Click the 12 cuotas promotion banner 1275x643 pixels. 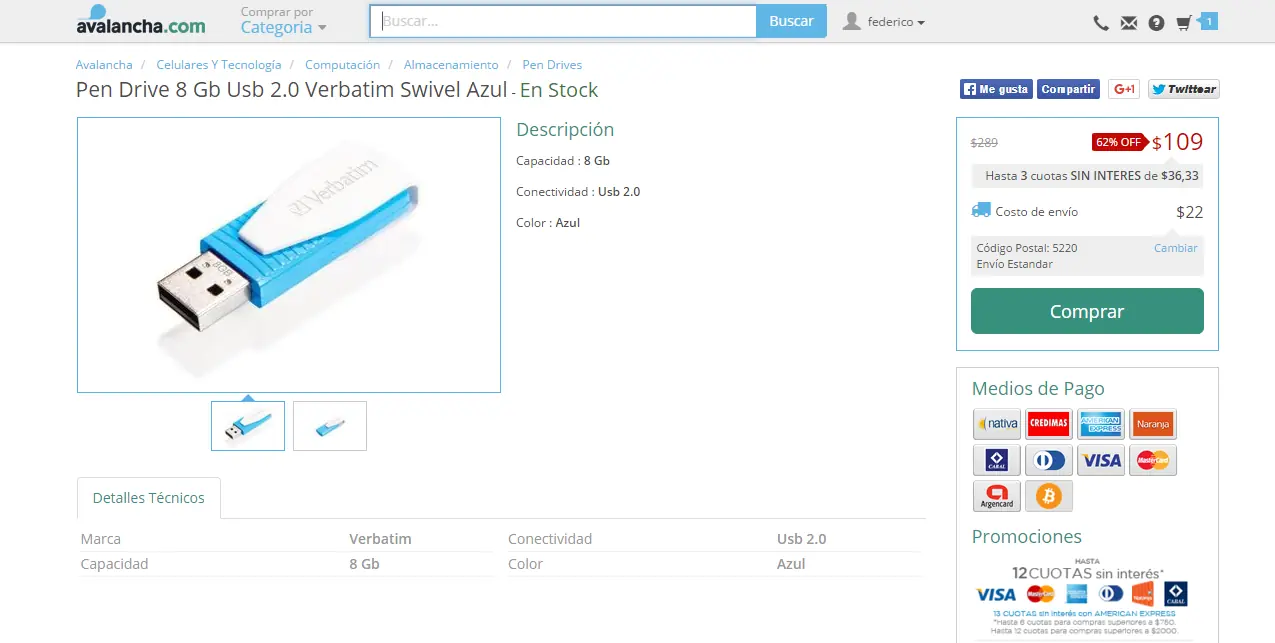click(1087, 597)
